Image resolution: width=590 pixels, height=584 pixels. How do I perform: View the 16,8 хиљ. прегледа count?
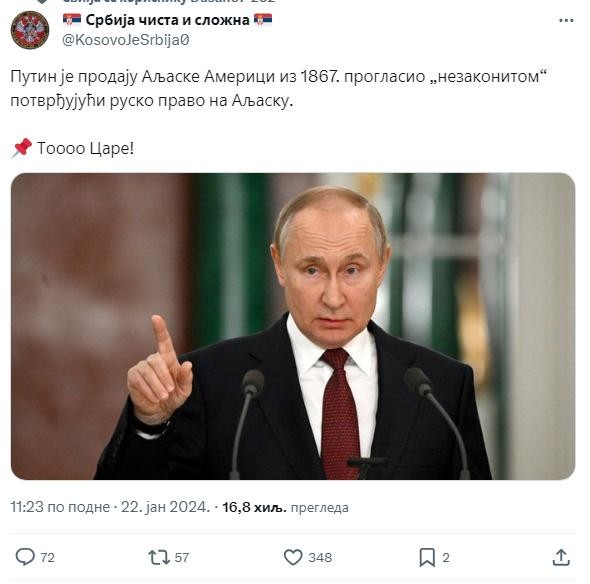285,508
